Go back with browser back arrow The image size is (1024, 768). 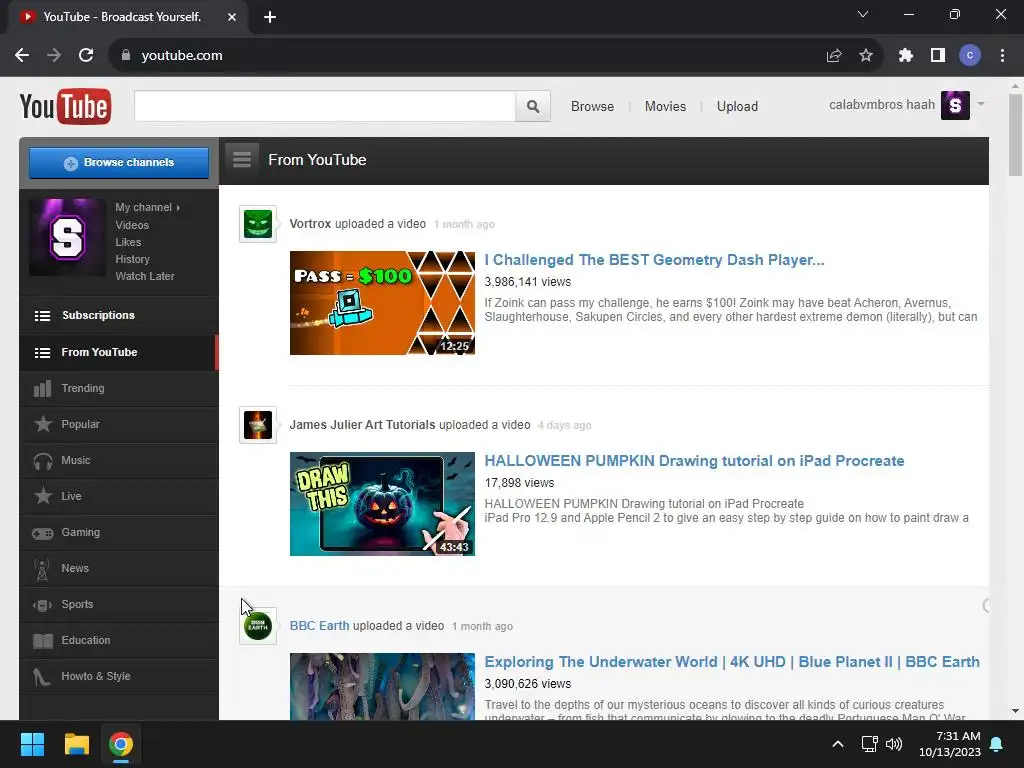(x=22, y=56)
